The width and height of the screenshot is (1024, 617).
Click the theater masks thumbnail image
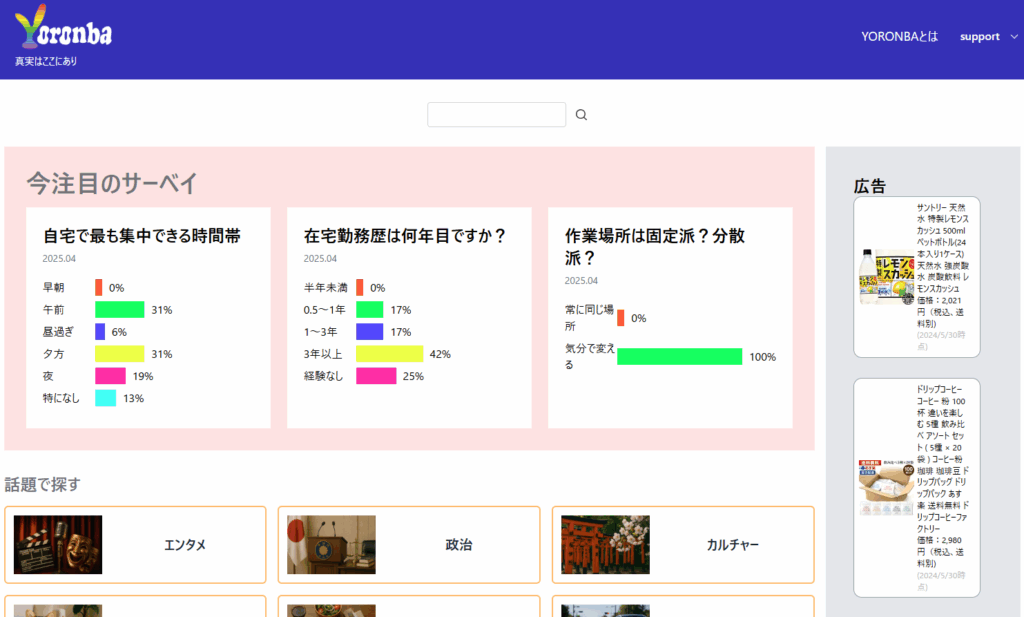(58, 545)
